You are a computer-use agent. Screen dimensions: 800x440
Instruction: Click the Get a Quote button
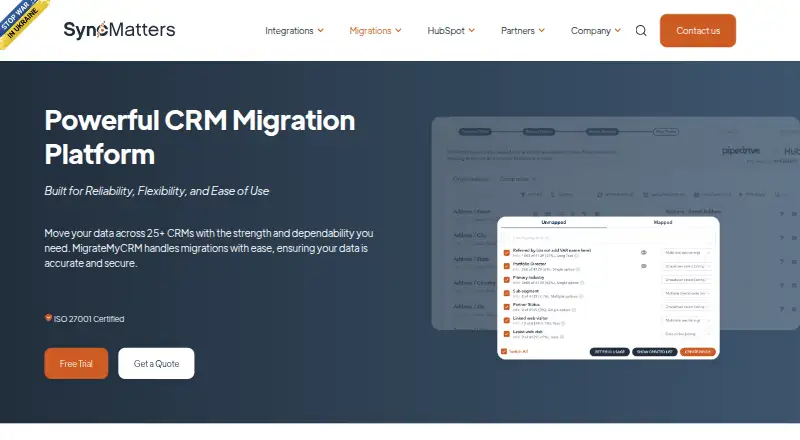click(156, 363)
